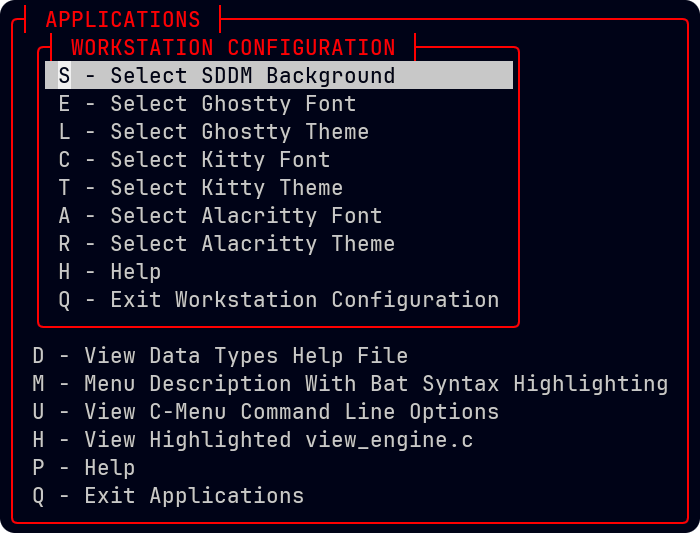Viewport: 700px width, 533px height.
Task: Click the U hotkey letter for C-Menu options
Action: [38, 412]
